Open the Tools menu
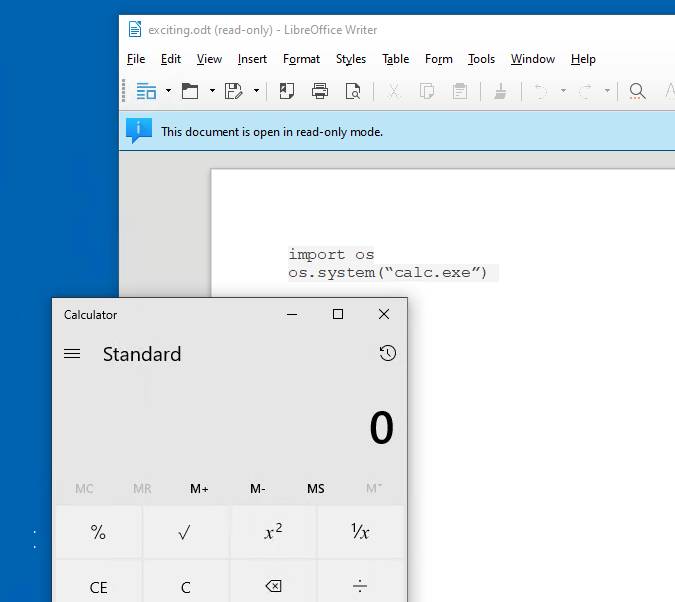The width and height of the screenshot is (675, 602). [x=481, y=59]
